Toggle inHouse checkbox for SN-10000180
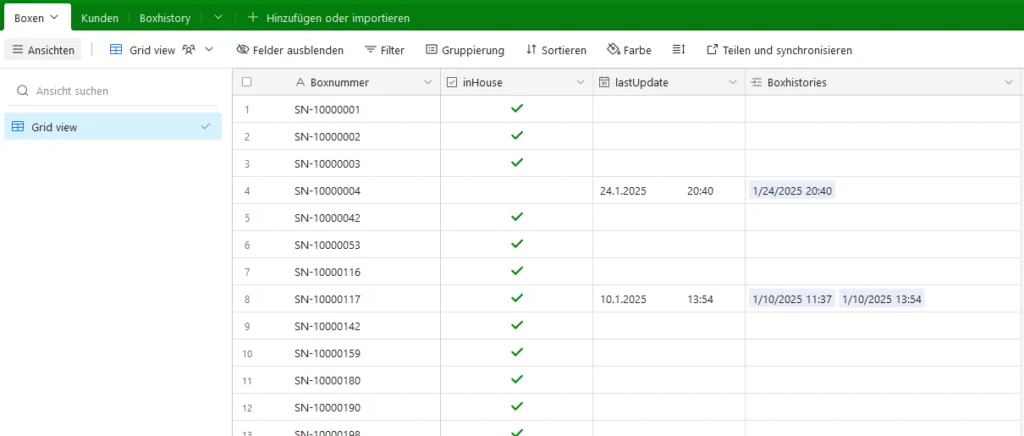The width and height of the screenshot is (1024, 436). point(517,379)
